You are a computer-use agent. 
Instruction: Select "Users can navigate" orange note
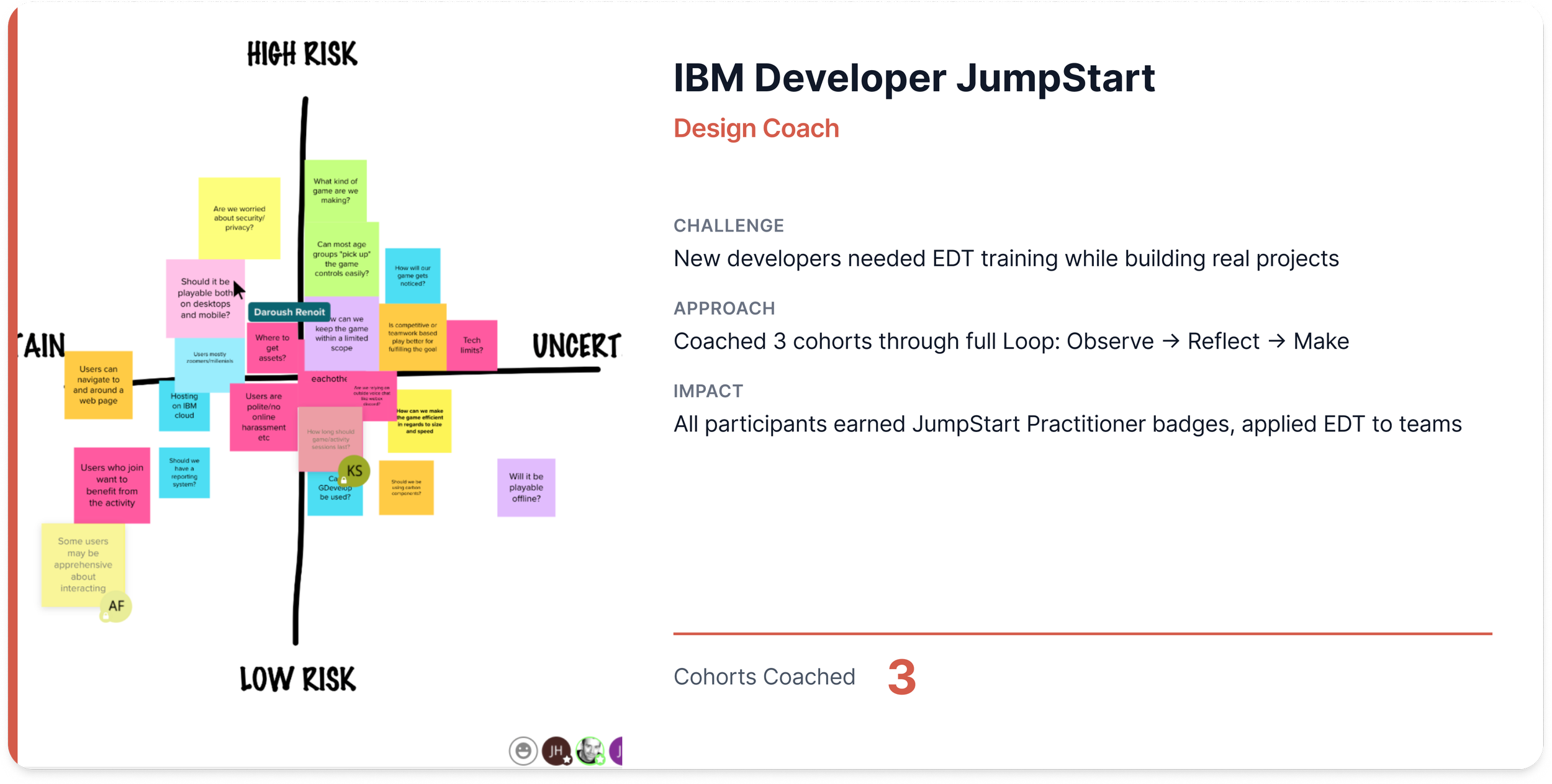pyautogui.click(x=98, y=385)
